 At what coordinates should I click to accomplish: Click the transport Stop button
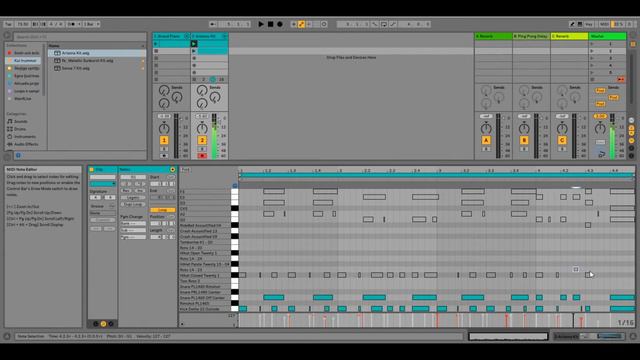pyautogui.click(x=270, y=24)
